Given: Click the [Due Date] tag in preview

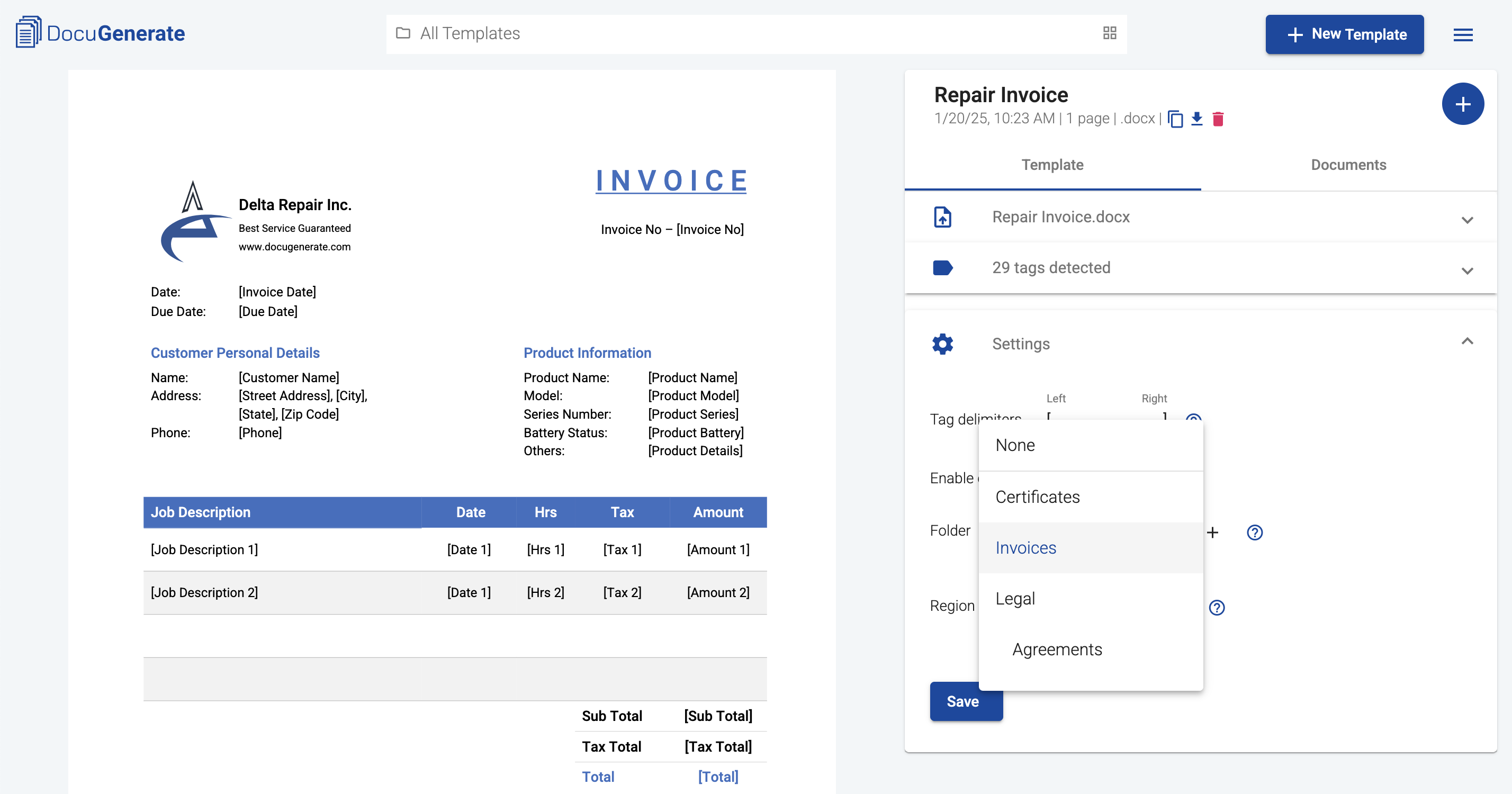Looking at the screenshot, I should 268,312.
